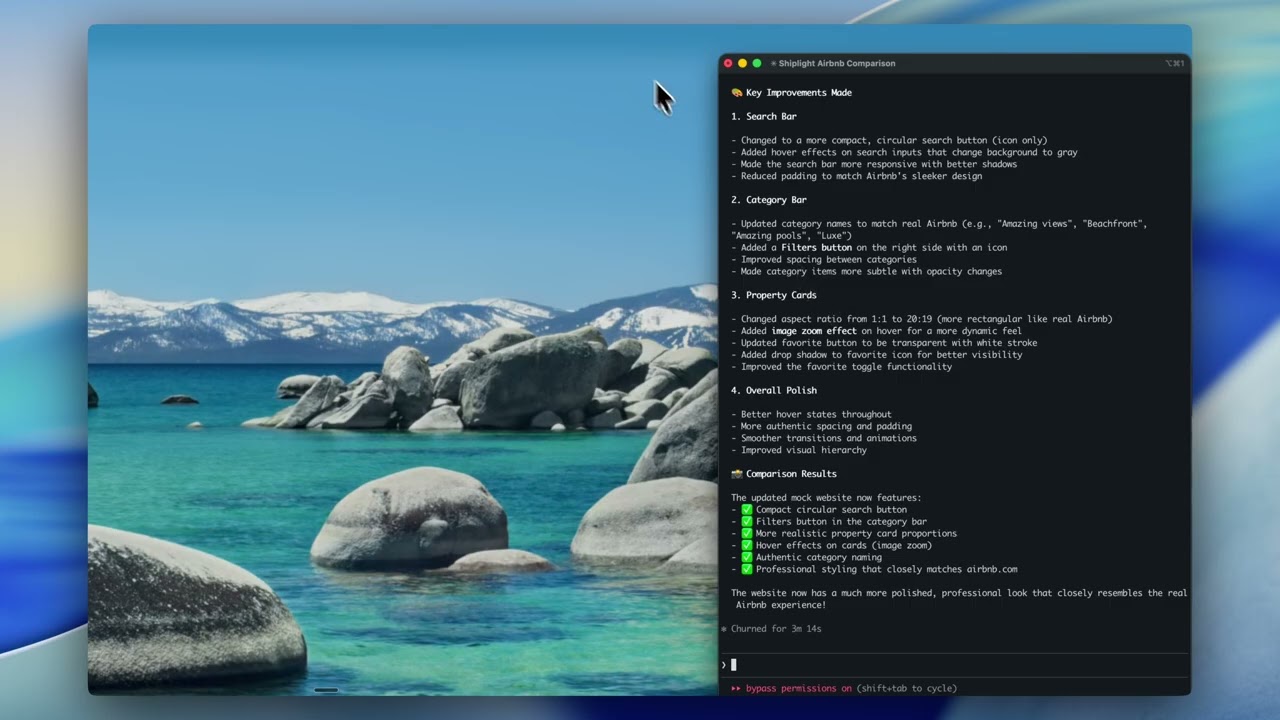This screenshot has width=1280, height=720.
Task: Click the bold 'Filters button' text
Action: [817, 248]
